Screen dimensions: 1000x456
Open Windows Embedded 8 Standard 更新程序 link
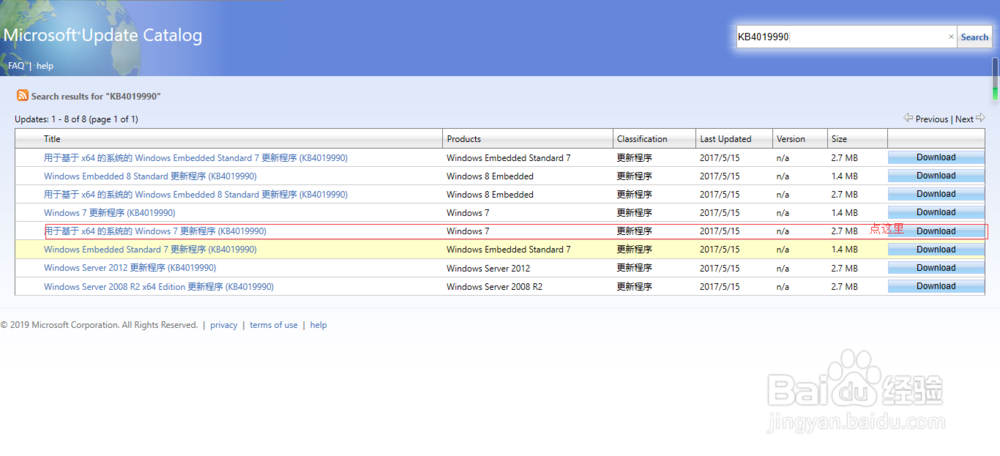point(150,176)
